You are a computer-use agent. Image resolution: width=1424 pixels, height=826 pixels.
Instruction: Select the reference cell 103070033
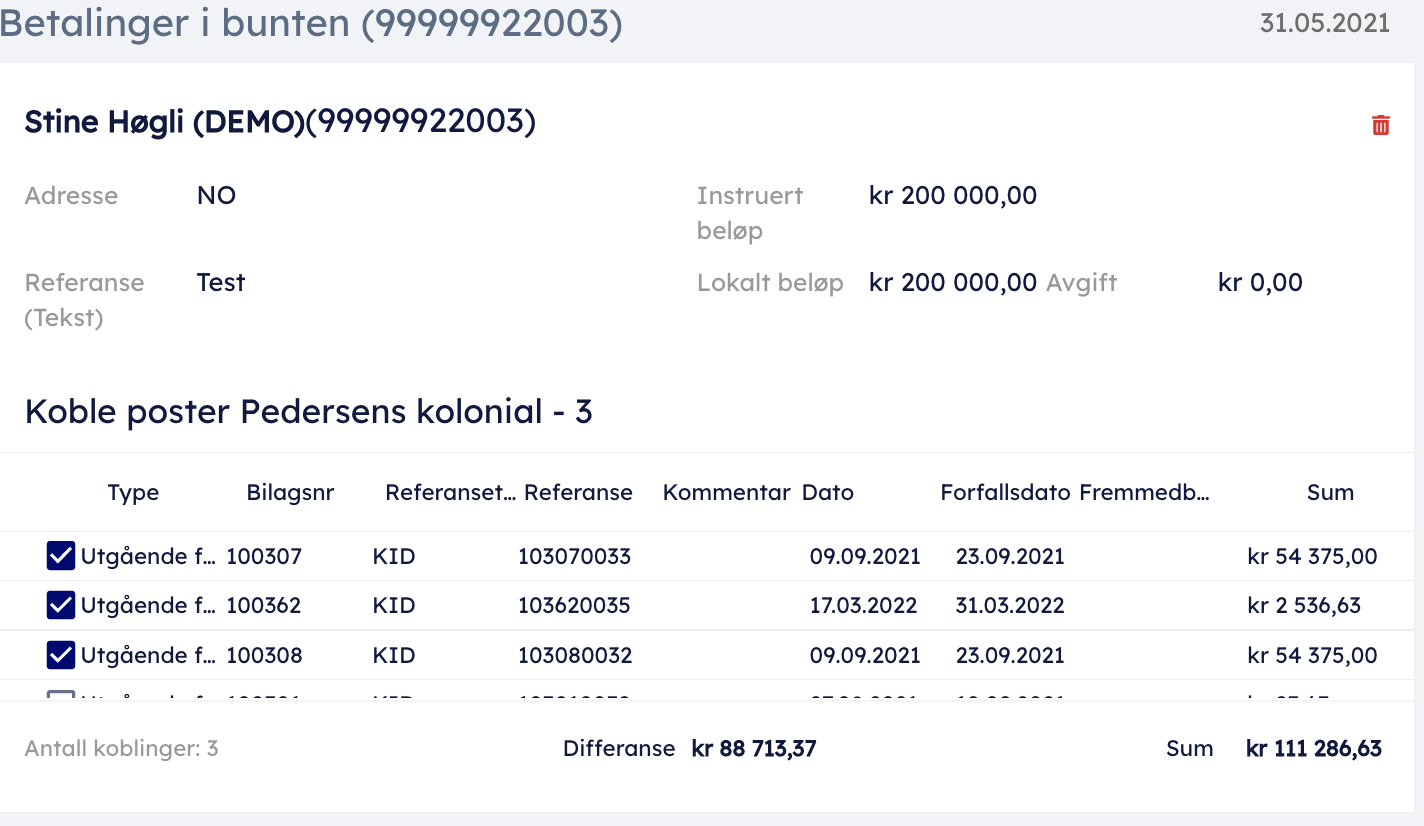click(x=574, y=556)
